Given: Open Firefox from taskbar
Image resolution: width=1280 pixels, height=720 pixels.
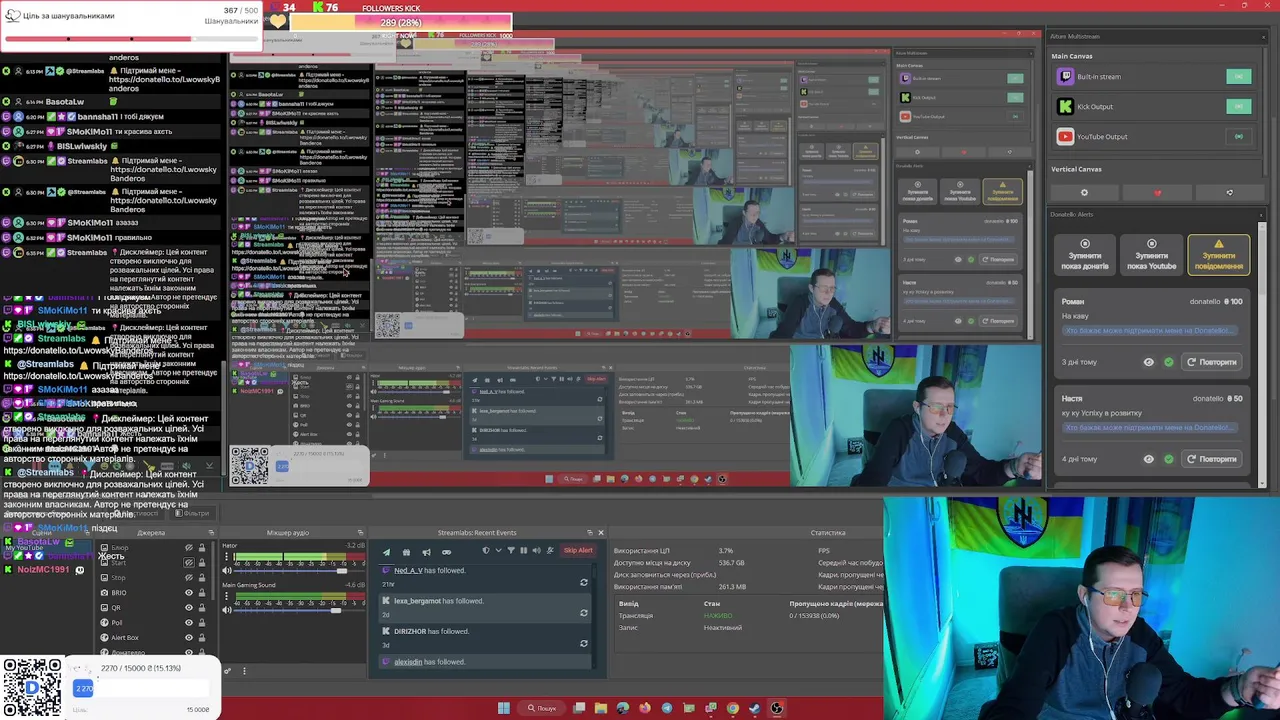Looking at the screenshot, I should click(x=645, y=708).
